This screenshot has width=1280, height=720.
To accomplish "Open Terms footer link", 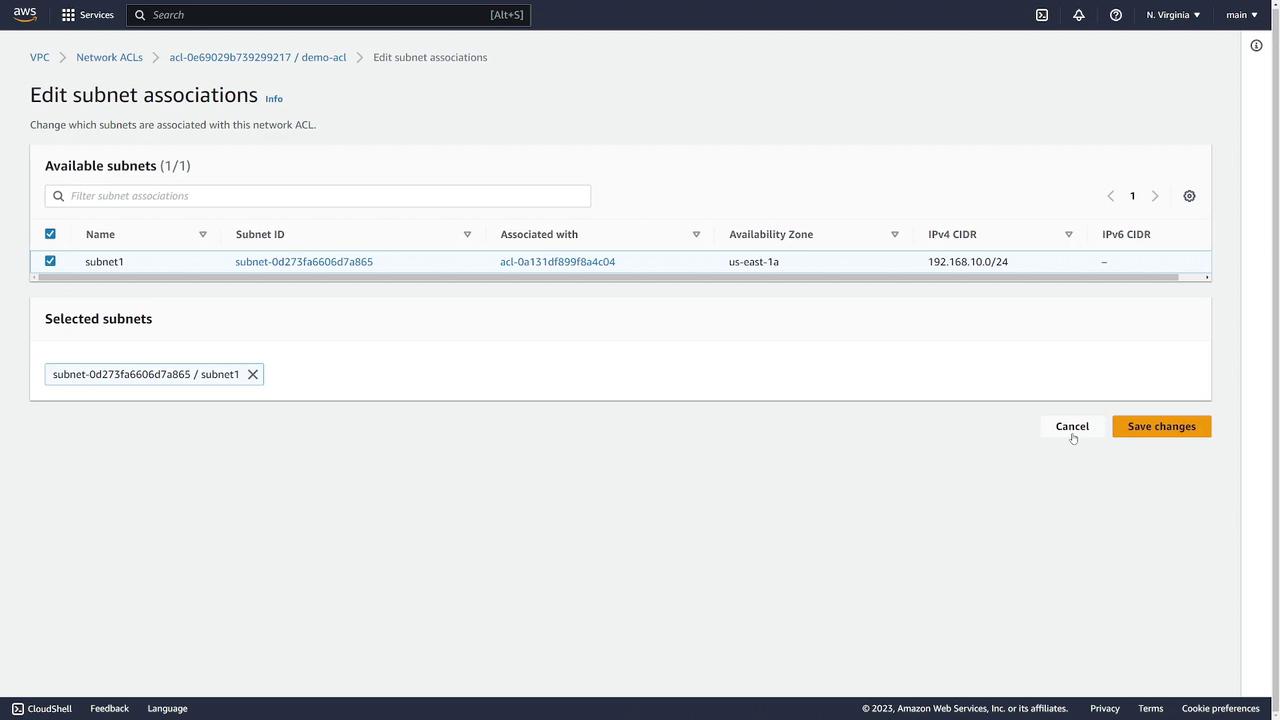I will (1150, 708).
